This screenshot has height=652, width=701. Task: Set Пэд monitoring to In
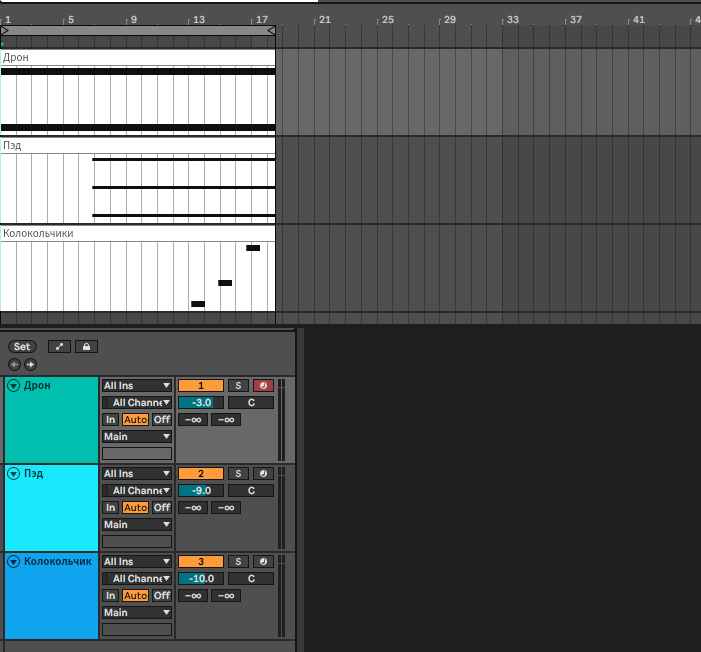pos(110,508)
